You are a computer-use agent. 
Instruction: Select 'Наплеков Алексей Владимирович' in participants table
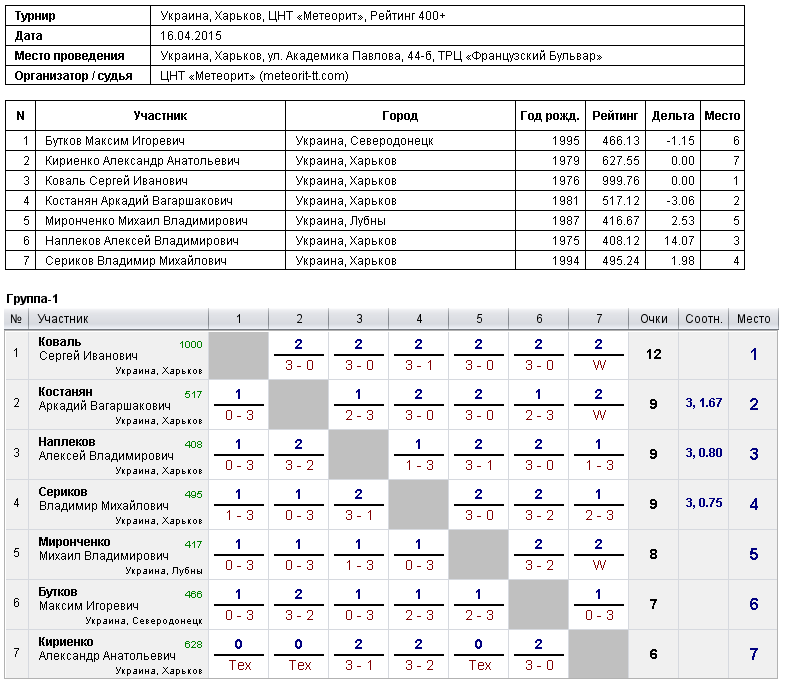coord(142,241)
